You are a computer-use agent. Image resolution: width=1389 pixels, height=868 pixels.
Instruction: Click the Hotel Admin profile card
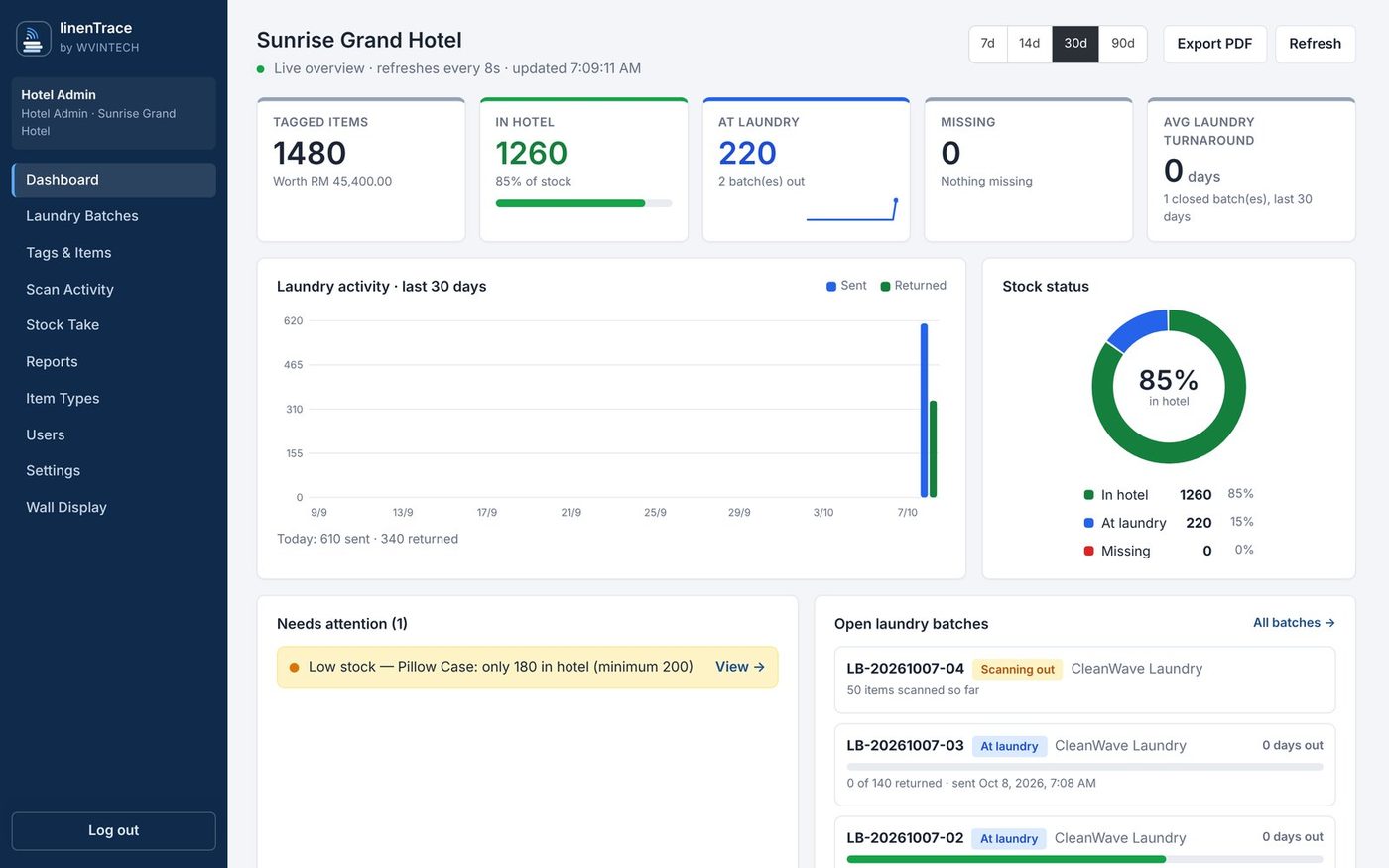pos(114,113)
